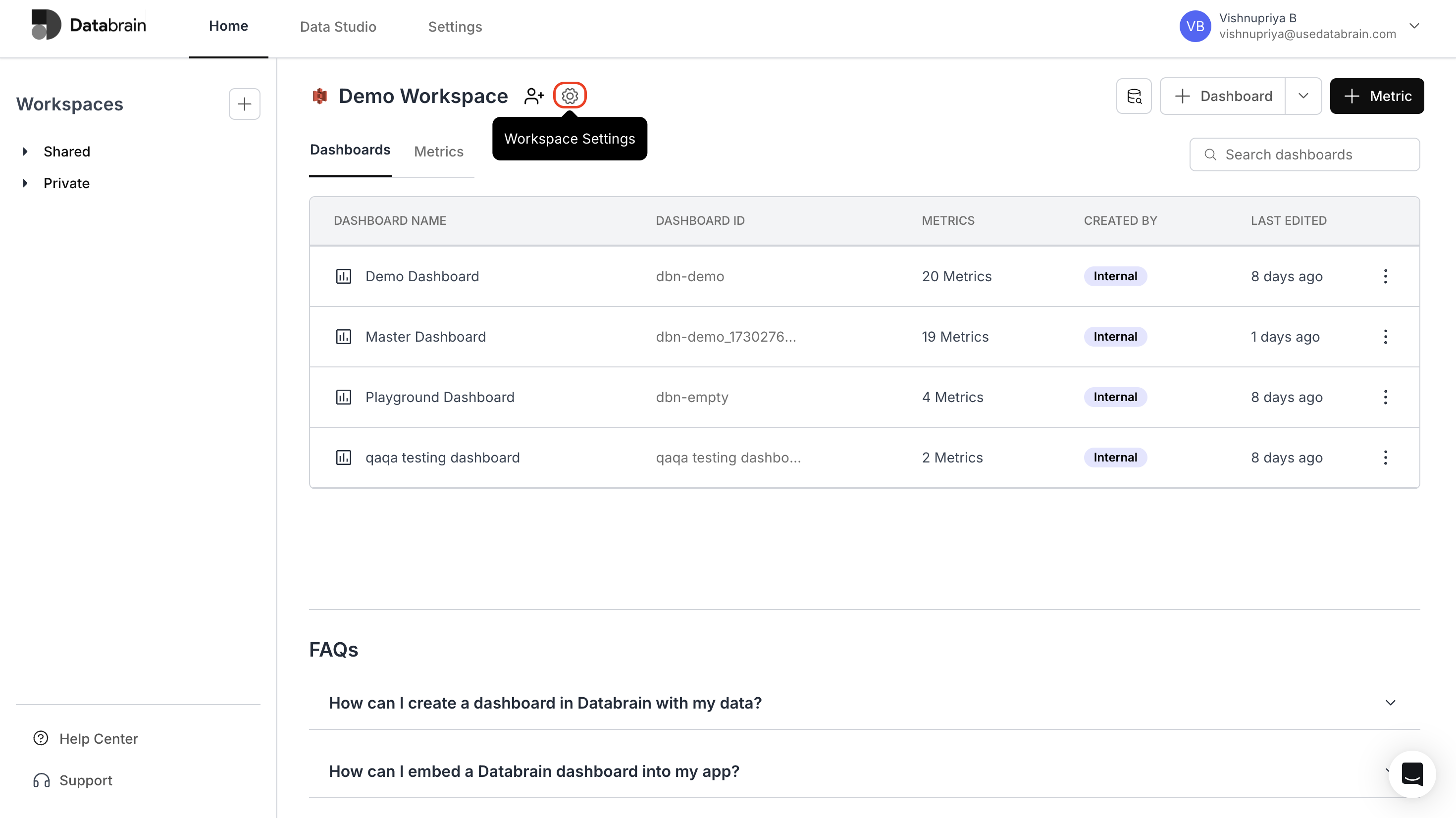This screenshot has height=818, width=1456.
Task: Open three-dot menu for qaqa testing dashboard
Action: tap(1385, 458)
